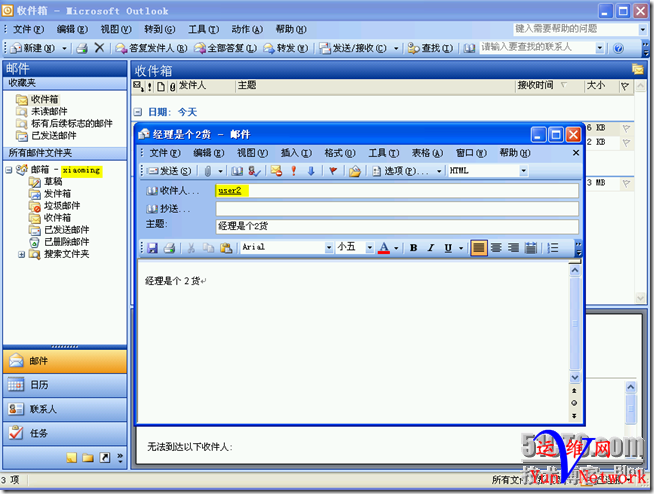Open 转到 menu in Outlook main window
Screen dimensions: 654x494
(x=159, y=29)
